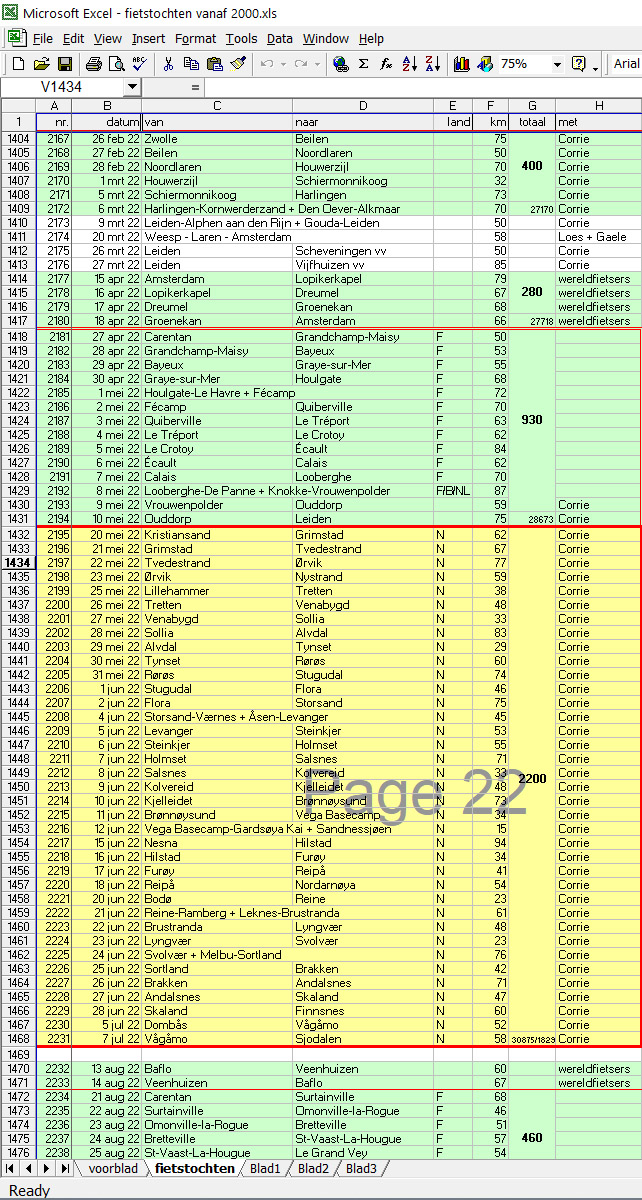Image resolution: width=642 pixels, height=1200 pixels.
Task: Click the Omonville-la-Rogue cell in naar column
Action: (363, 1111)
